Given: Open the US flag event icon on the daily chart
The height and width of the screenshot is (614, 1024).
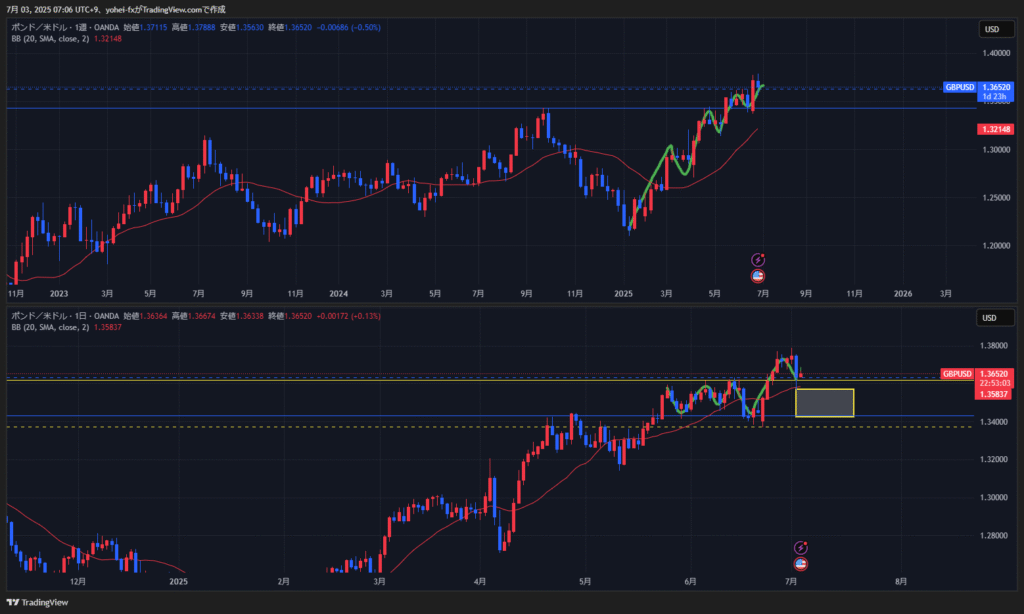Looking at the screenshot, I should point(801,564).
